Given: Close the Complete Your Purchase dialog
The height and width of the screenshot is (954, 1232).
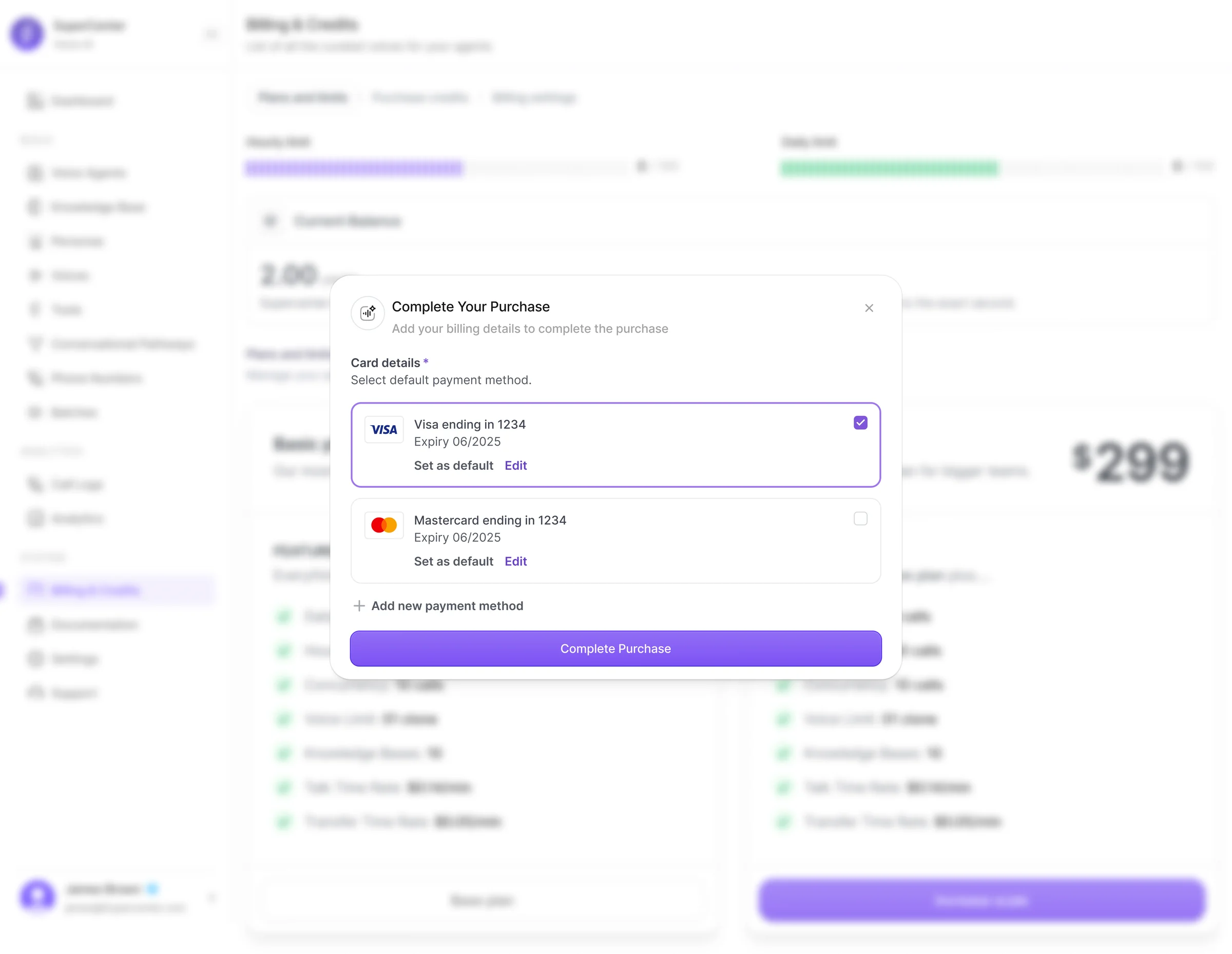Looking at the screenshot, I should [x=869, y=308].
